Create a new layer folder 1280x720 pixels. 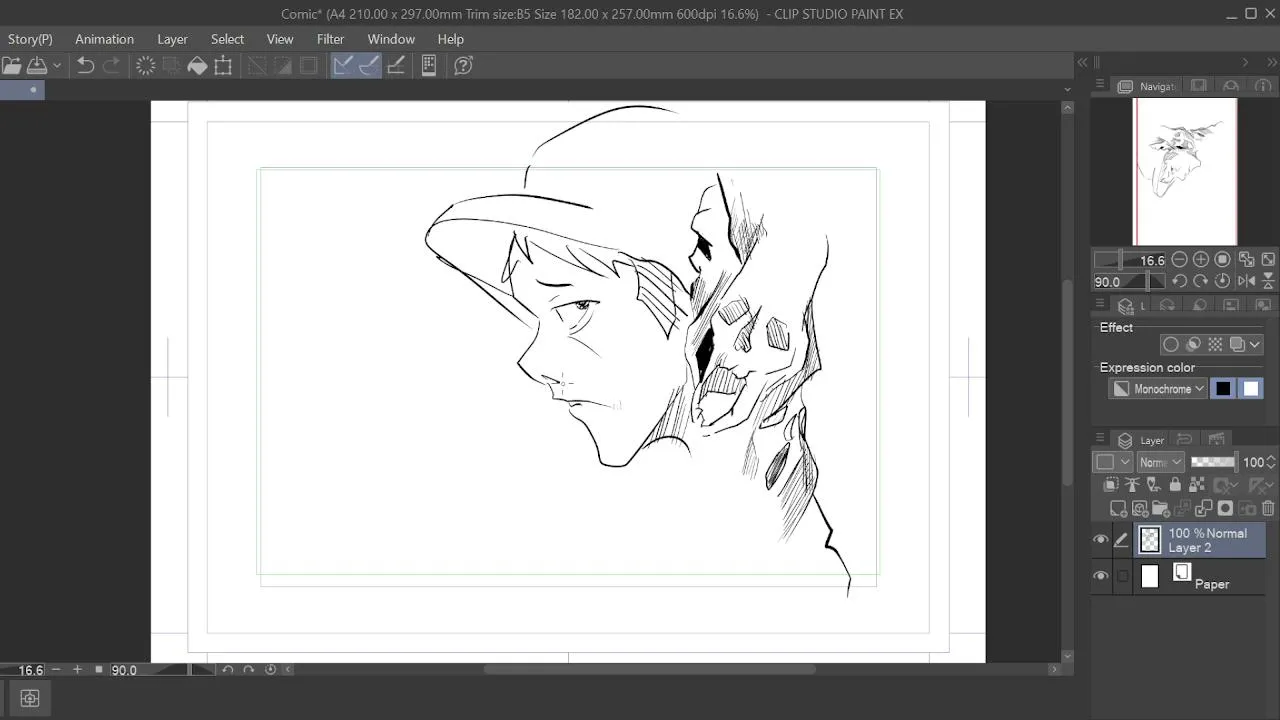click(x=1161, y=509)
